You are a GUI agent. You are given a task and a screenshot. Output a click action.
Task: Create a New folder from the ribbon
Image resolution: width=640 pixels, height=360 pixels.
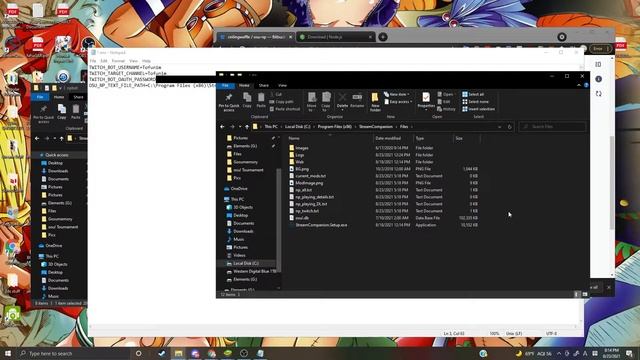pos(375,102)
